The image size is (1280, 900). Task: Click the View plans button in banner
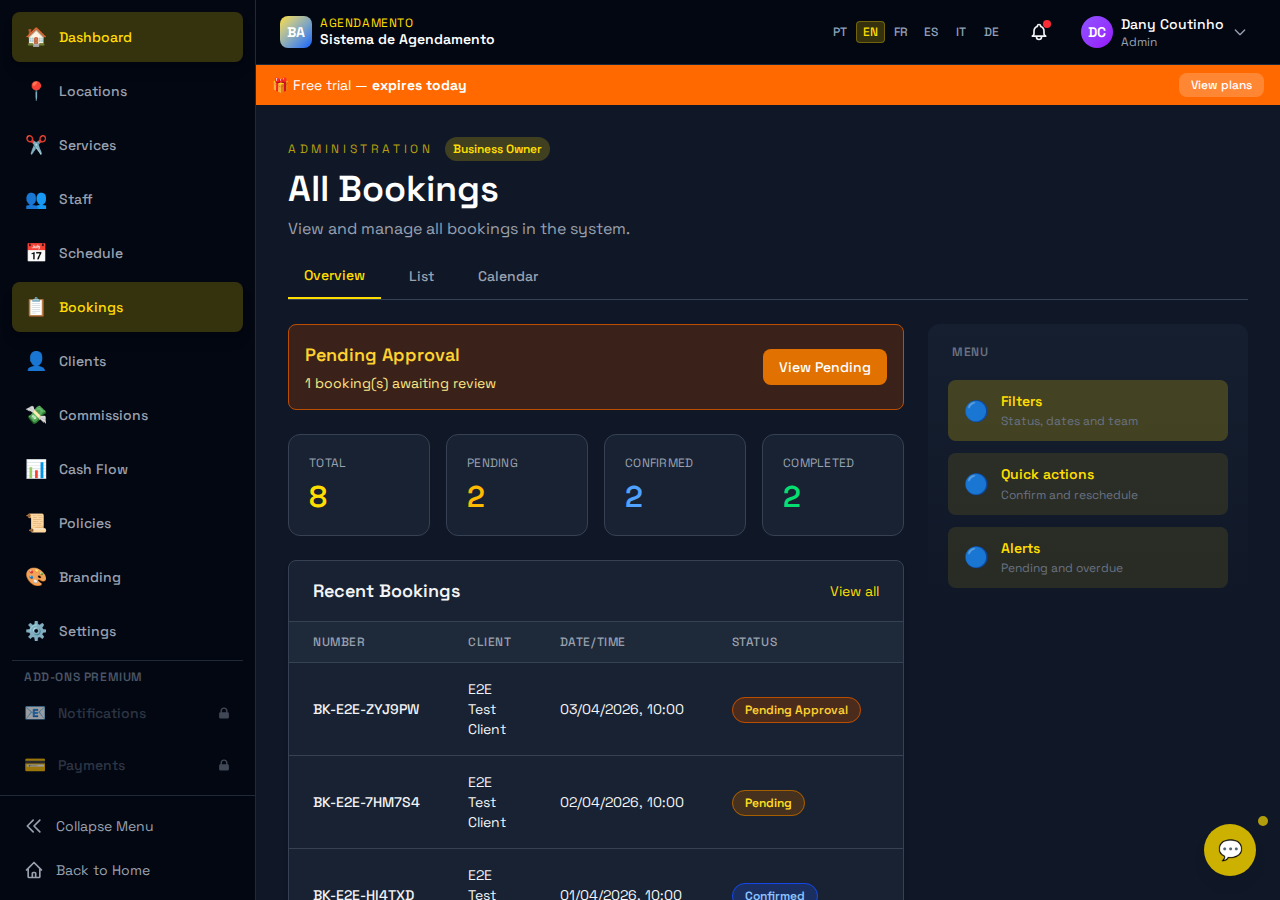[1221, 85]
